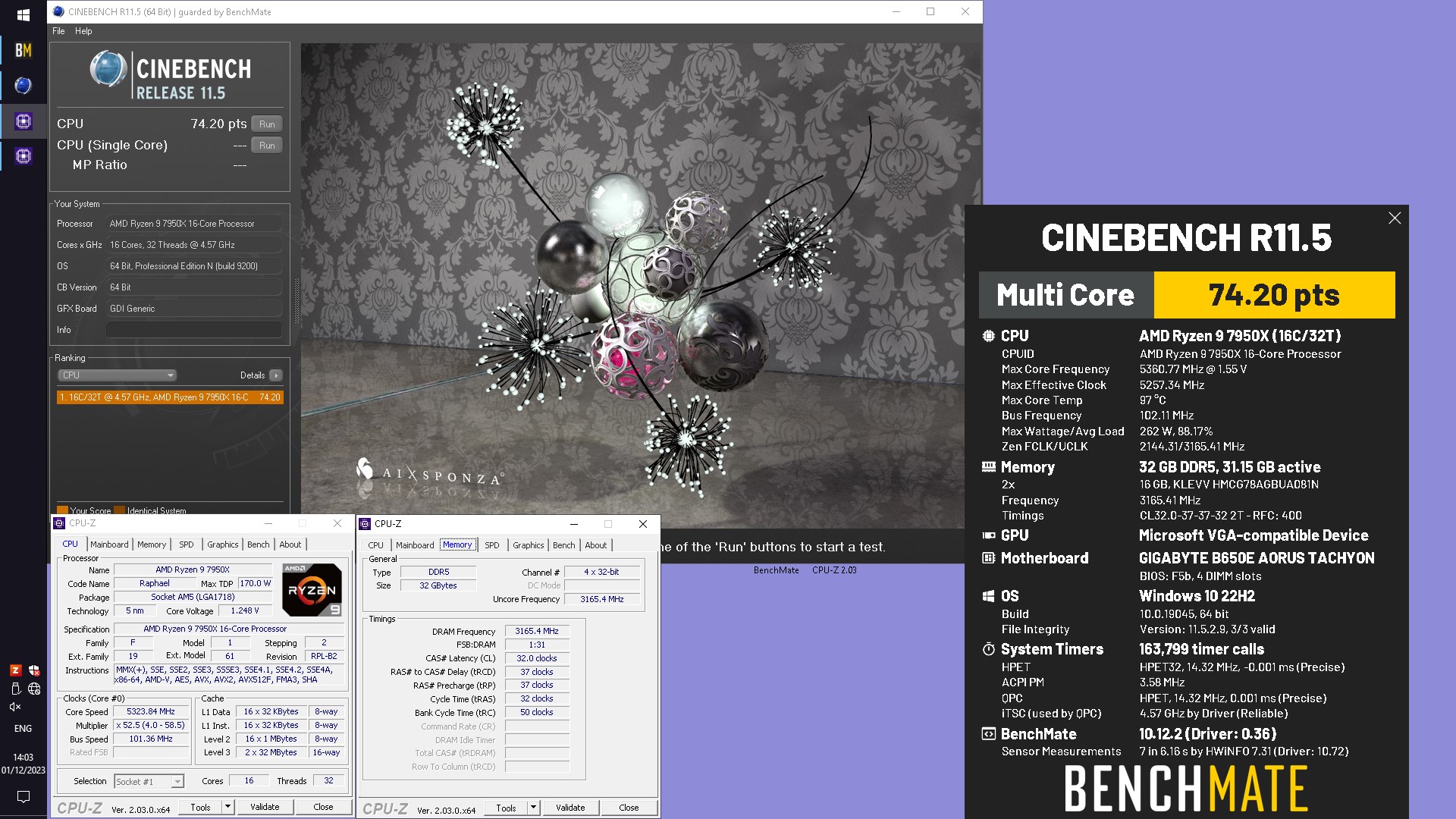Image resolution: width=1456 pixels, height=819 pixels.
Task: Open the Mainboard tab in left CPU-Z
Action: pos(109,544)
